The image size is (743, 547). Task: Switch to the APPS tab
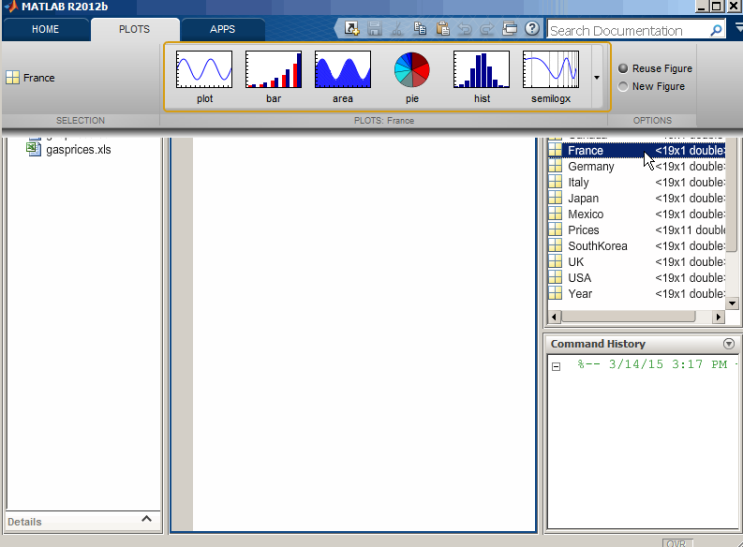(x=223, y=29)
